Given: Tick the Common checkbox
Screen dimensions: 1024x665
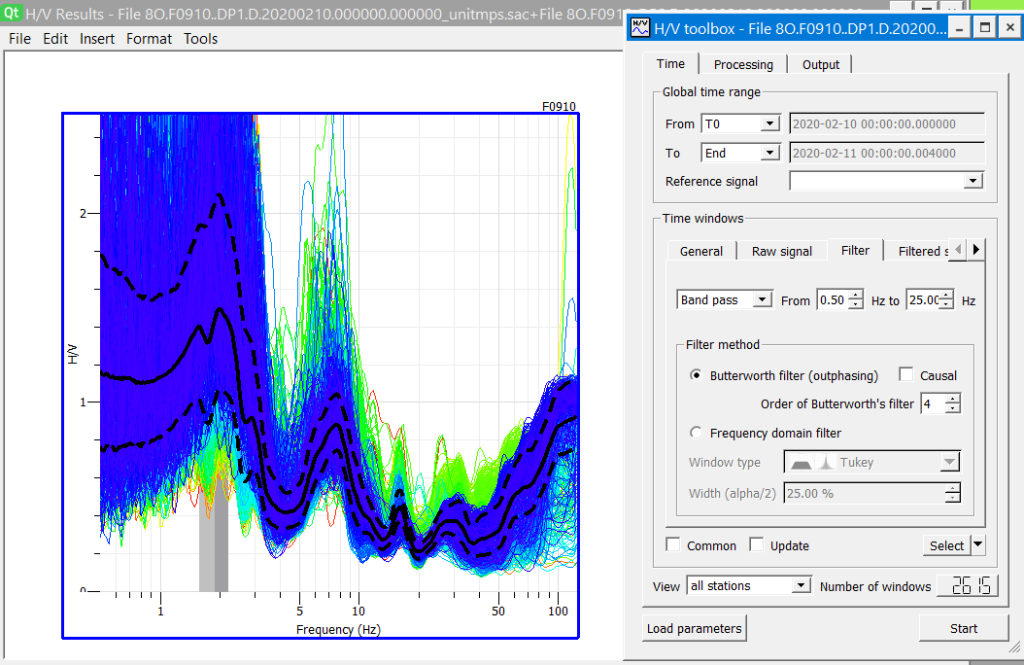Looking at the screenshot, I should (674, 545).
